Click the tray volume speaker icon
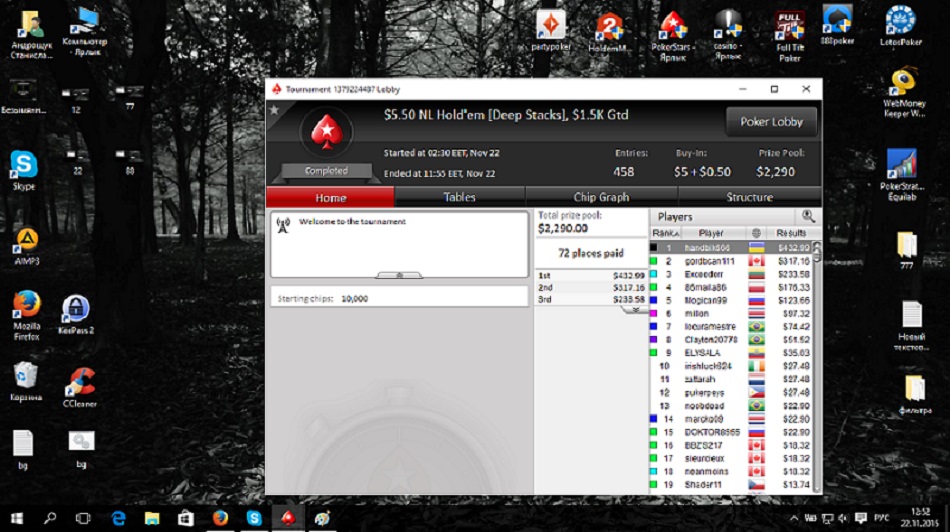The height and width of the screenshot is (532, 950). (843, 518)
